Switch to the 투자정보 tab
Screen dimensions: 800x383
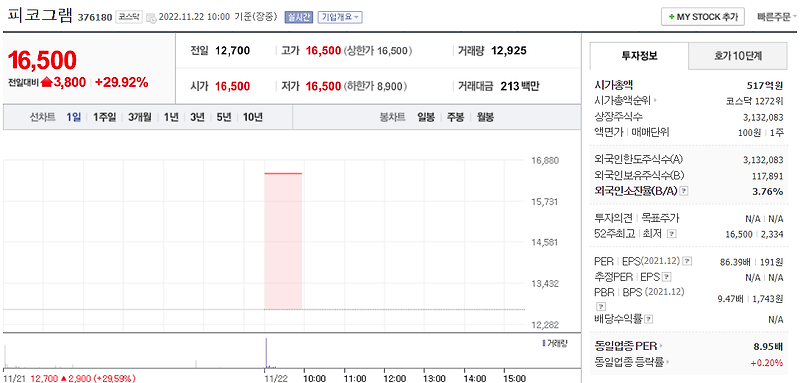pos(639,56)
